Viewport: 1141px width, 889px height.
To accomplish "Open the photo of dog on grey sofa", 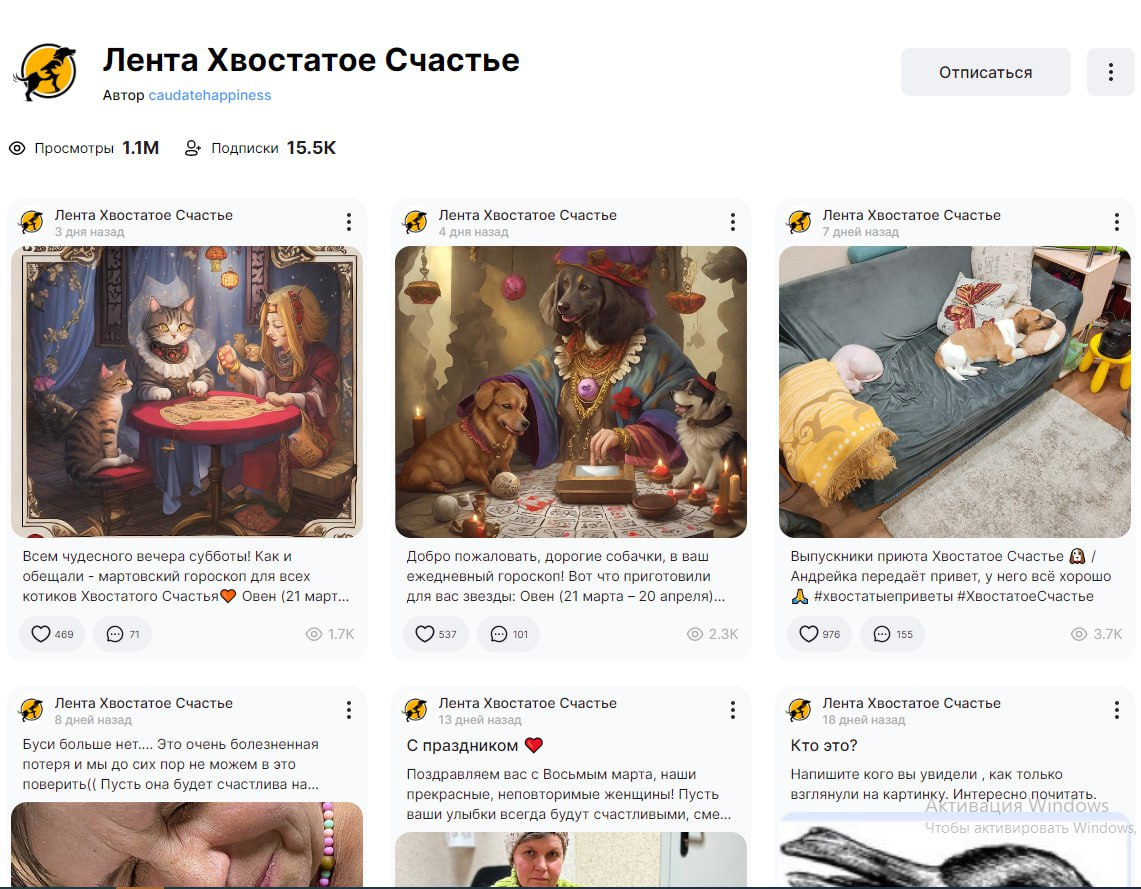I will click(x=955, y=392).
